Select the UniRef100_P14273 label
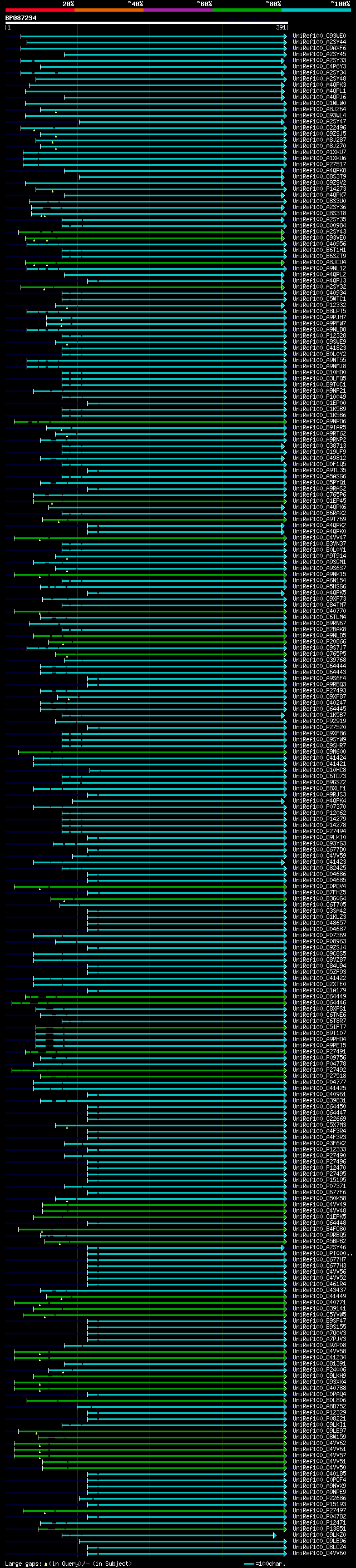The width and height of the screenshot is (356, 1568). click(319, 189)
